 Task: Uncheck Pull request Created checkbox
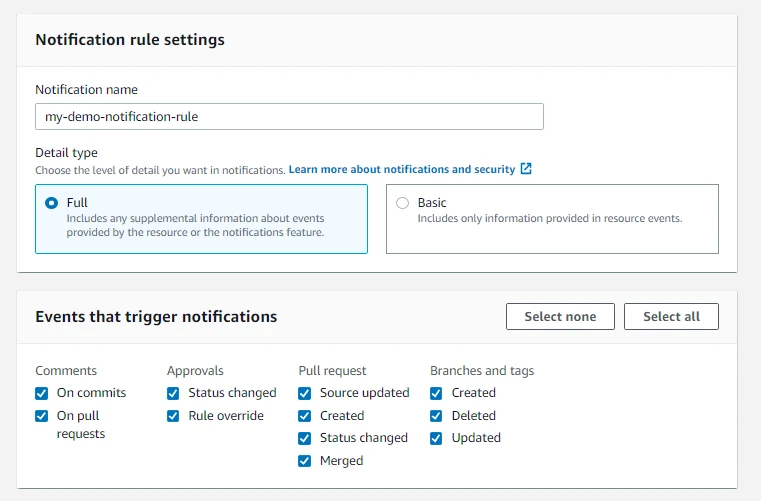[x=305, y=416]
